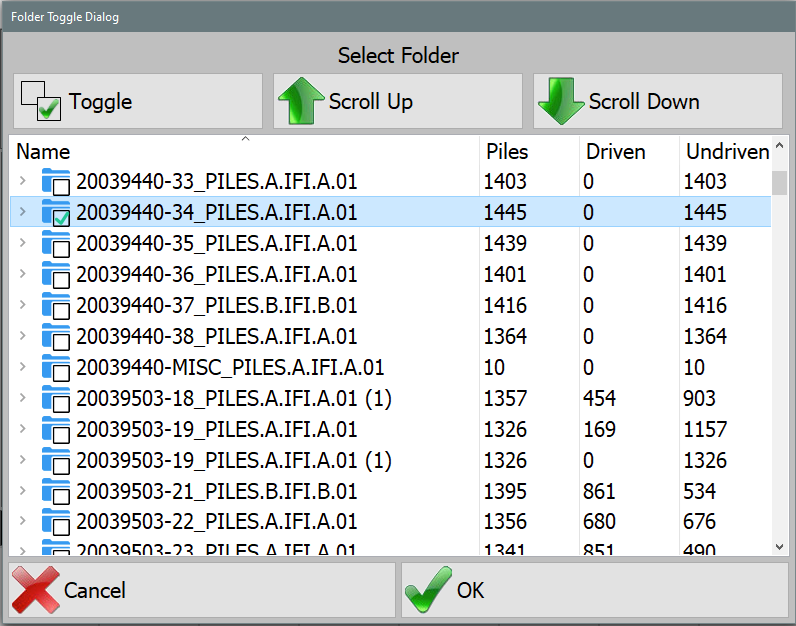The image size is (796, 626).
Task: Click the Scroll Down button
Action: click(x=657, y=101)
